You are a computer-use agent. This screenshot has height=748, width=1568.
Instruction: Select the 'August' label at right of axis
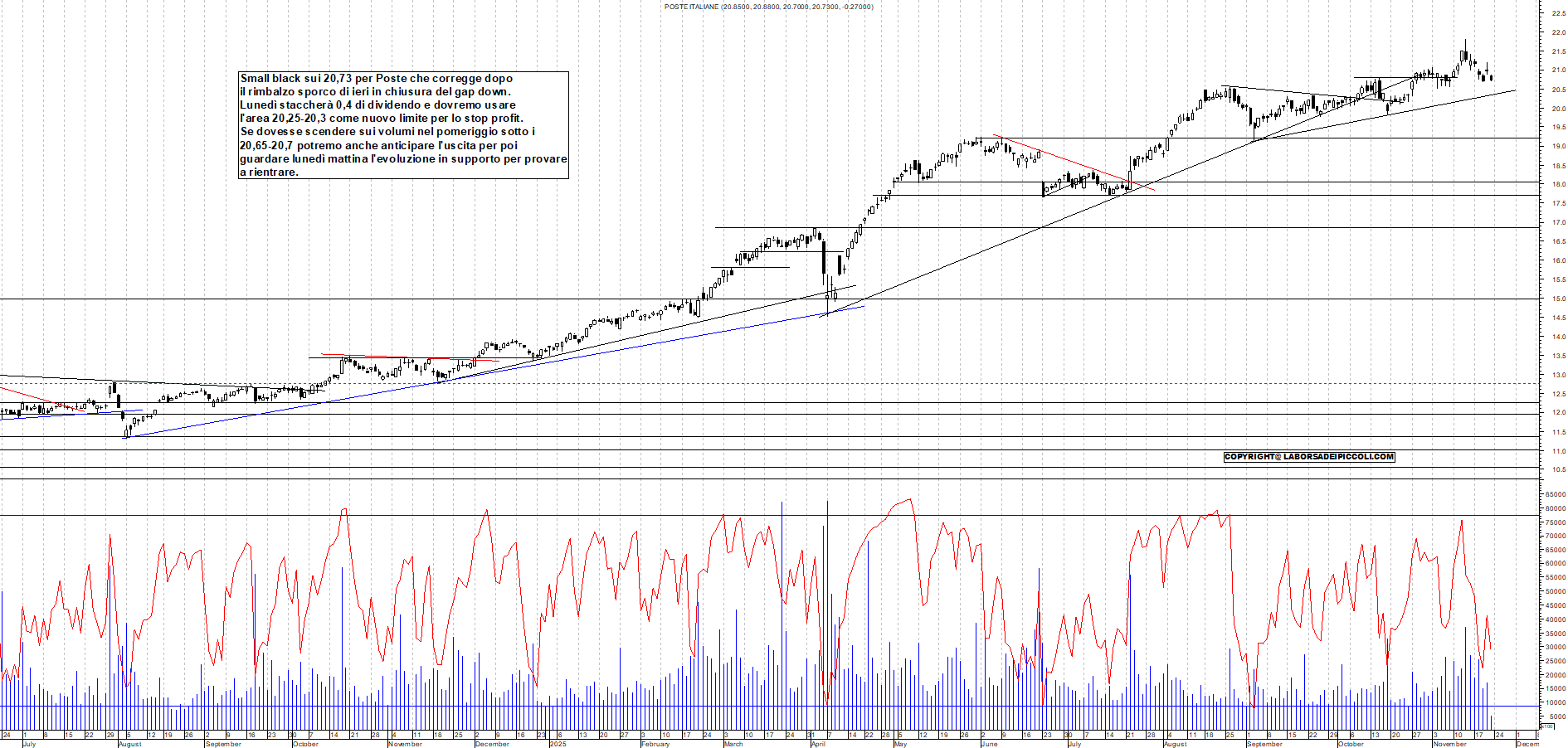1176,744
